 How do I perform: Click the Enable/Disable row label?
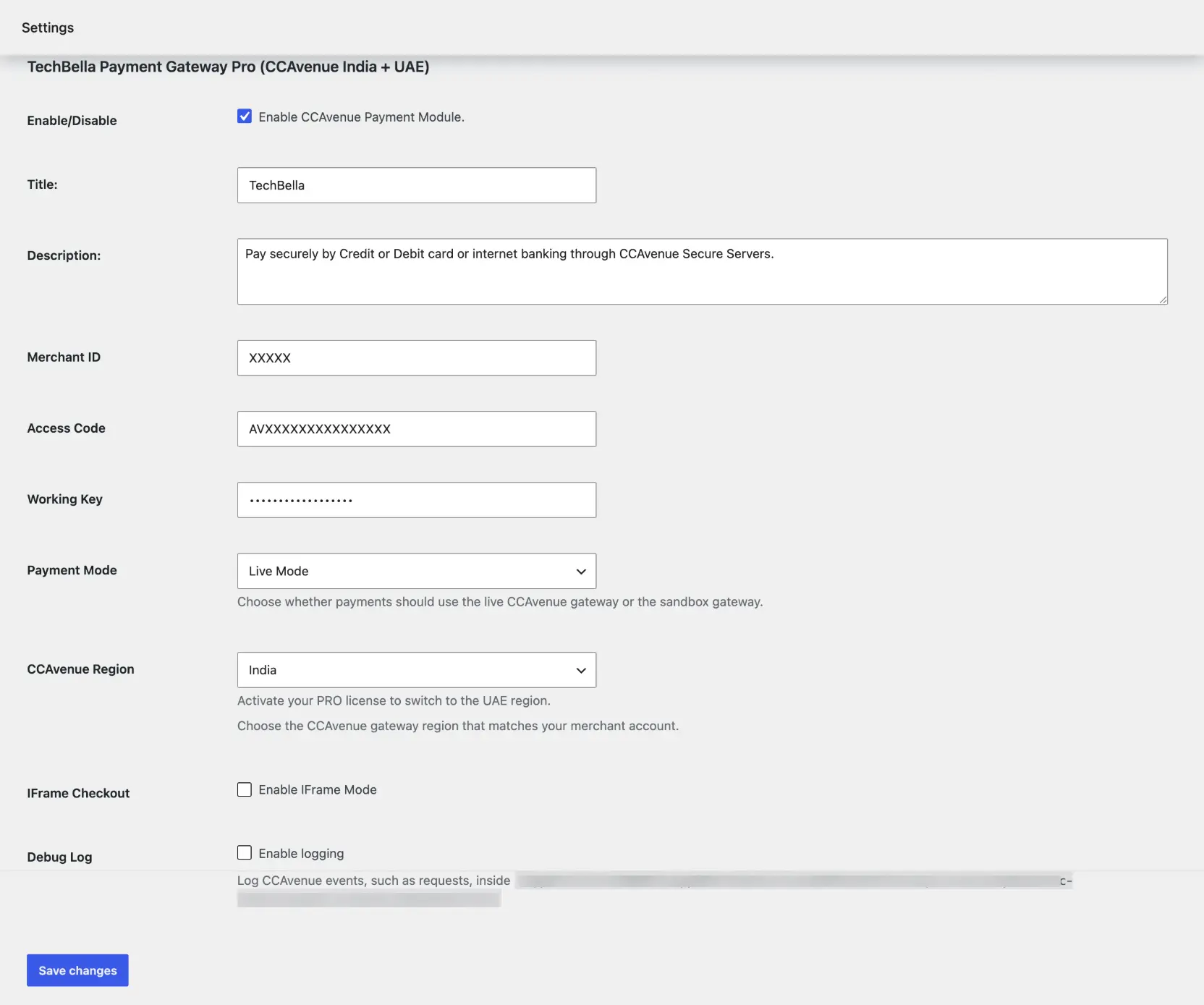pos(72,121)
